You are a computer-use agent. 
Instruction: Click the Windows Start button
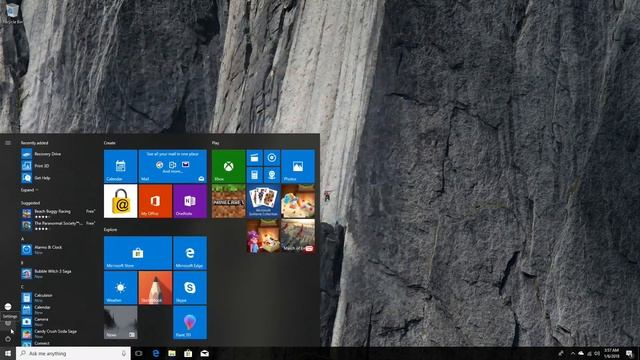coord(8,353)
